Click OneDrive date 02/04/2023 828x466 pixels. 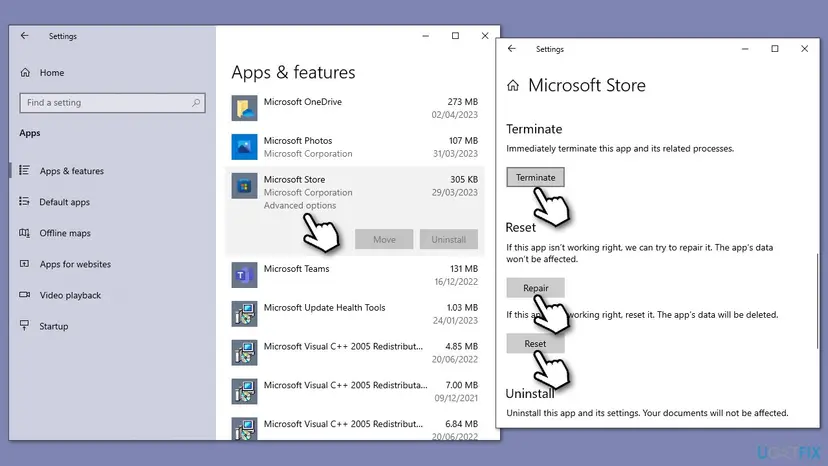coord(454,115)
